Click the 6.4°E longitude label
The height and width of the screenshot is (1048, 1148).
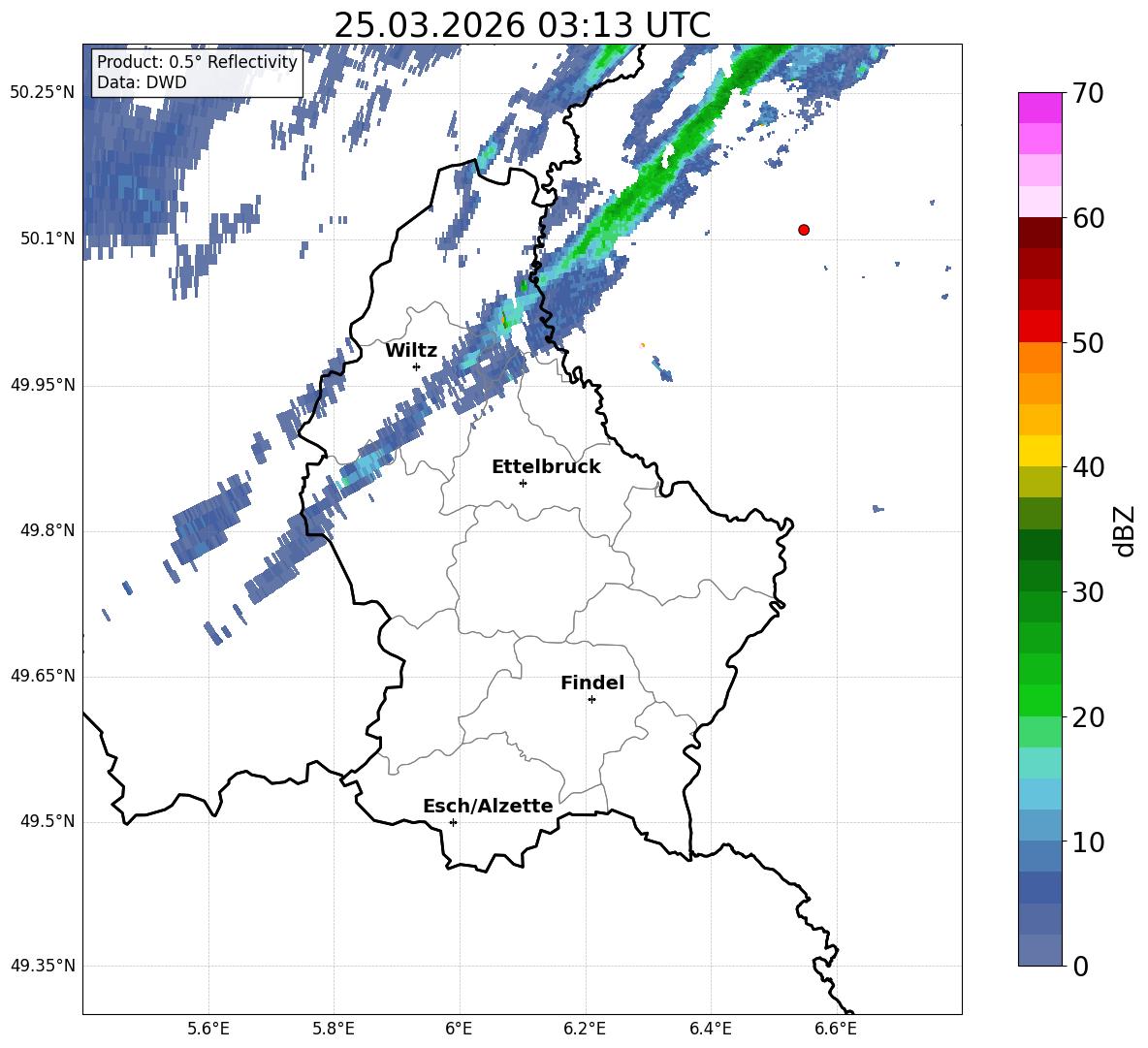710,1029
